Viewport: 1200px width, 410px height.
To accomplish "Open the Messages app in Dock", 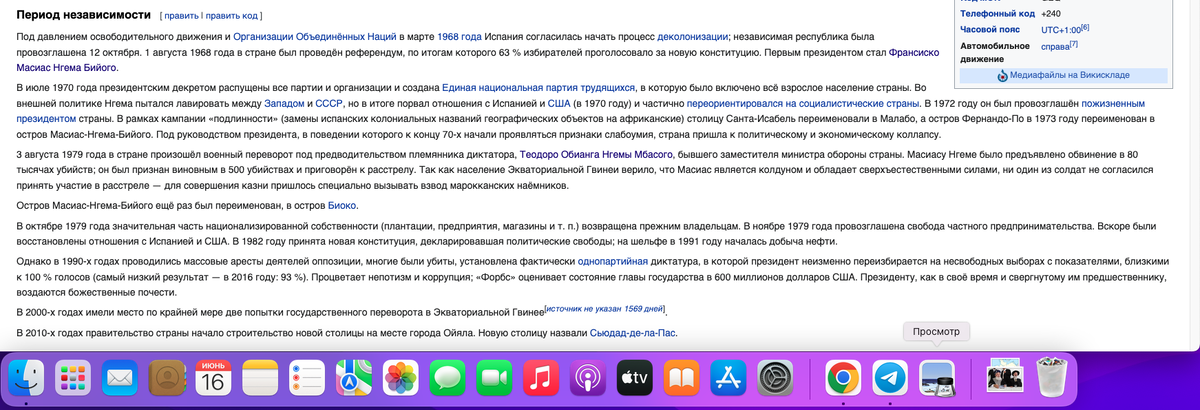I will point(448,378).
